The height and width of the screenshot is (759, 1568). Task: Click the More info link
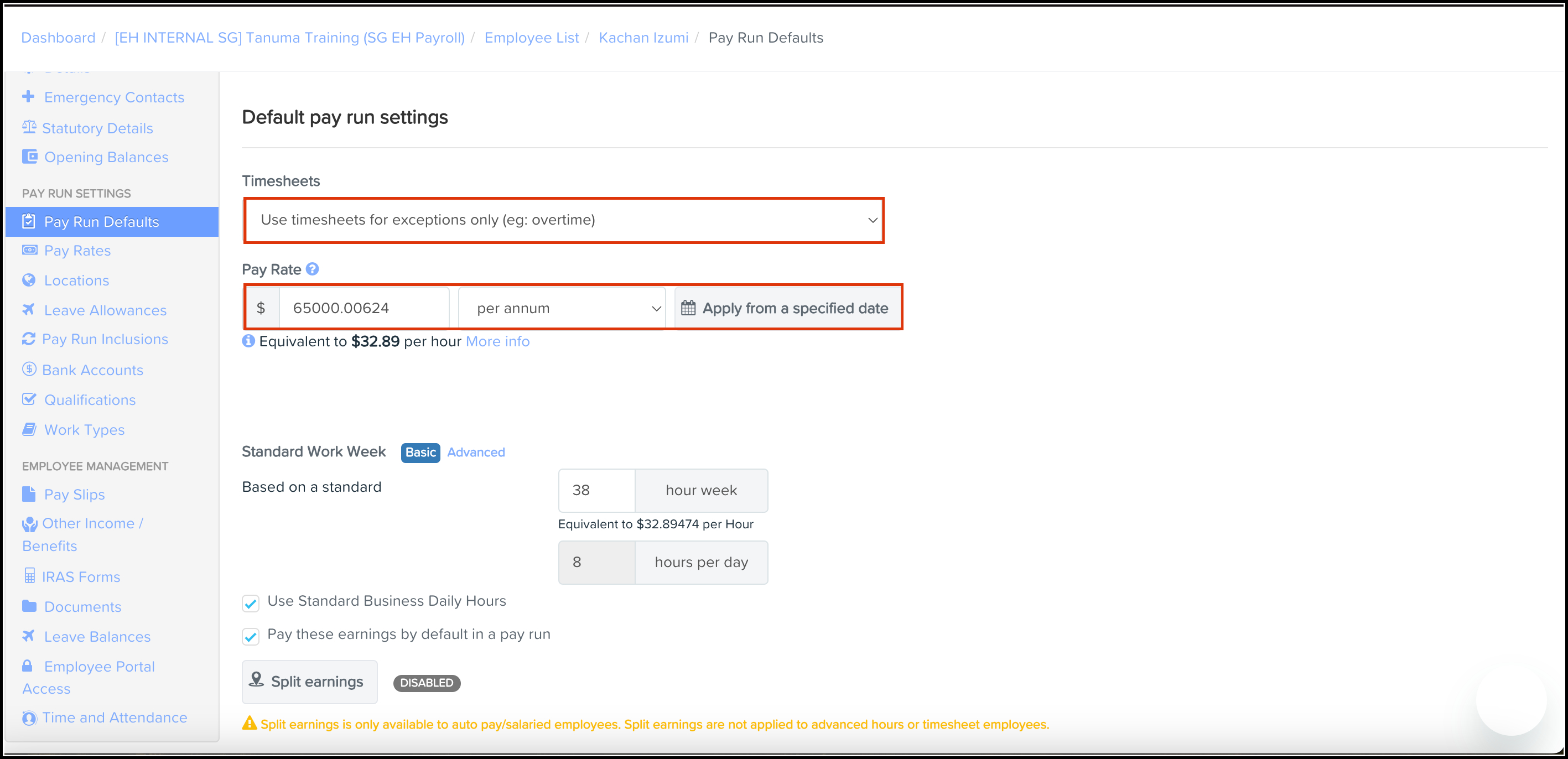497,341
